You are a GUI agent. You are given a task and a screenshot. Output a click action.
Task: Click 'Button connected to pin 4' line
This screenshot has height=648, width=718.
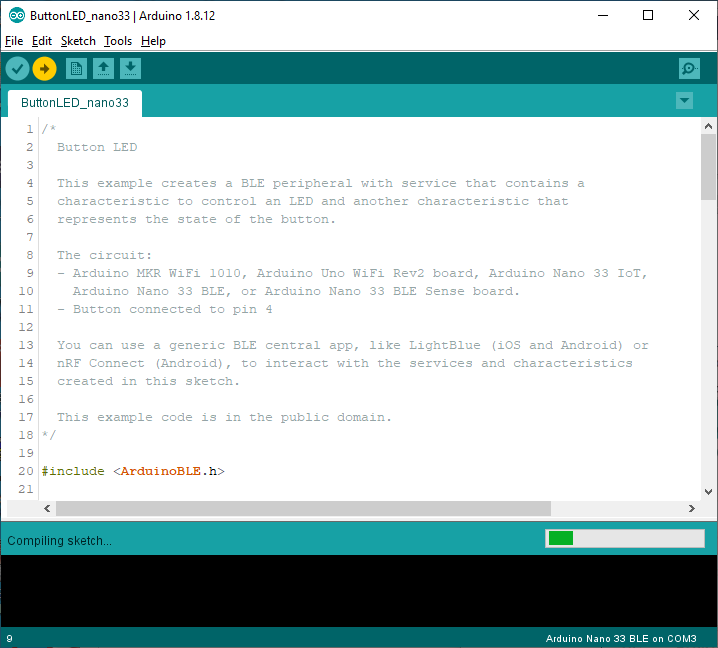click(165, 309)
